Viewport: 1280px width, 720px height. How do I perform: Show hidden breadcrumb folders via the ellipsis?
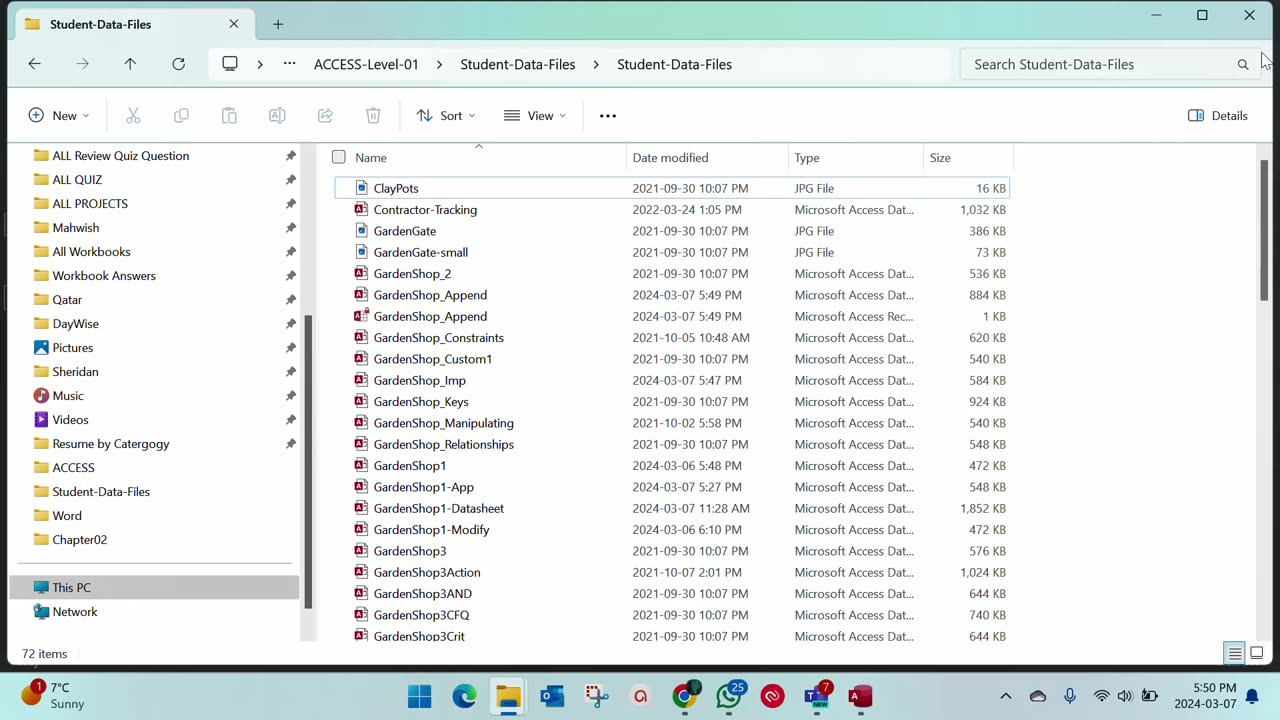pyautogui.click(x=290, y=64)
